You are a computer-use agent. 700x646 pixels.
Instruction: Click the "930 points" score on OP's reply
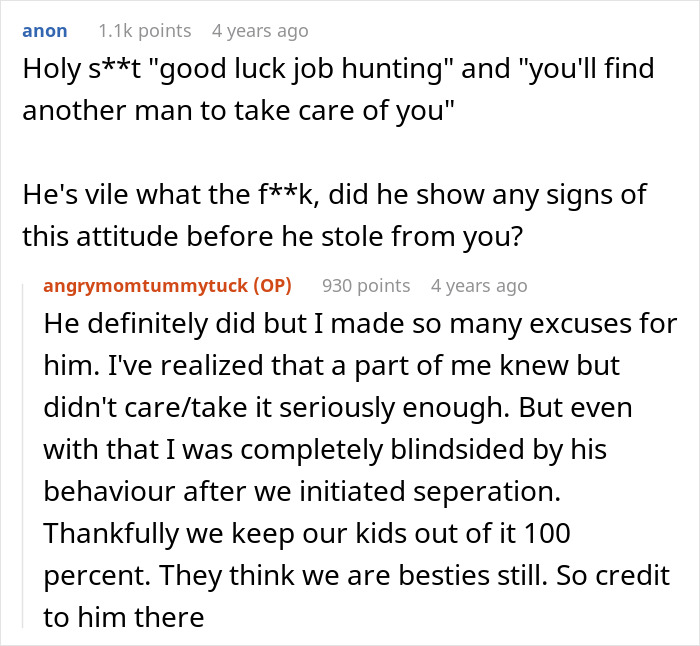pos(366,286)
